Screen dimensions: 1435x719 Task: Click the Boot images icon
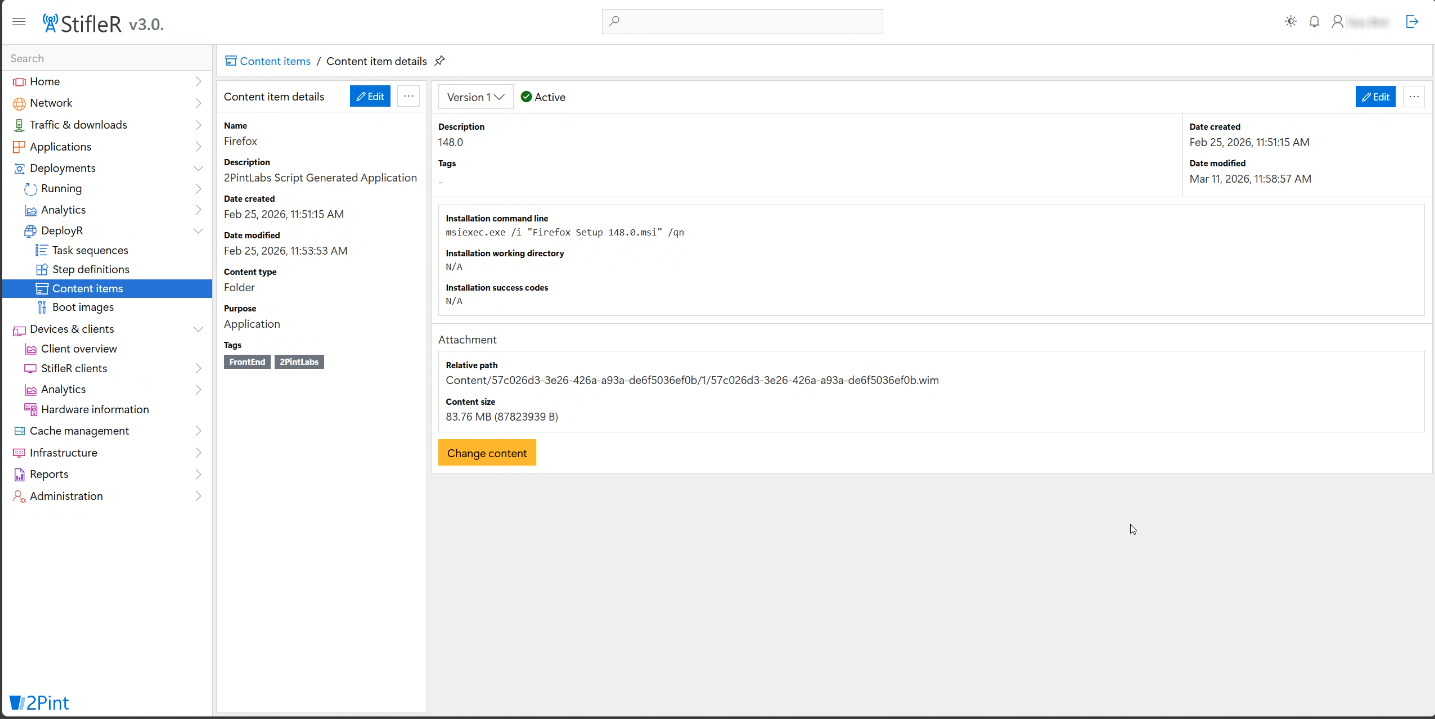click(x=42, y=307)
